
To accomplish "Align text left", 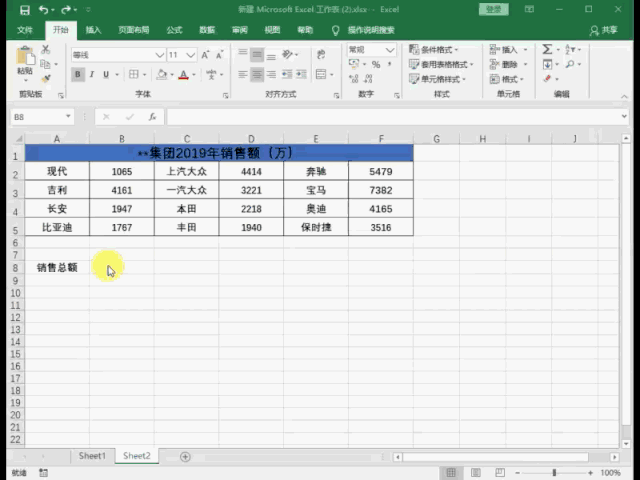I will pyautogui.click(x=242, y=74).
